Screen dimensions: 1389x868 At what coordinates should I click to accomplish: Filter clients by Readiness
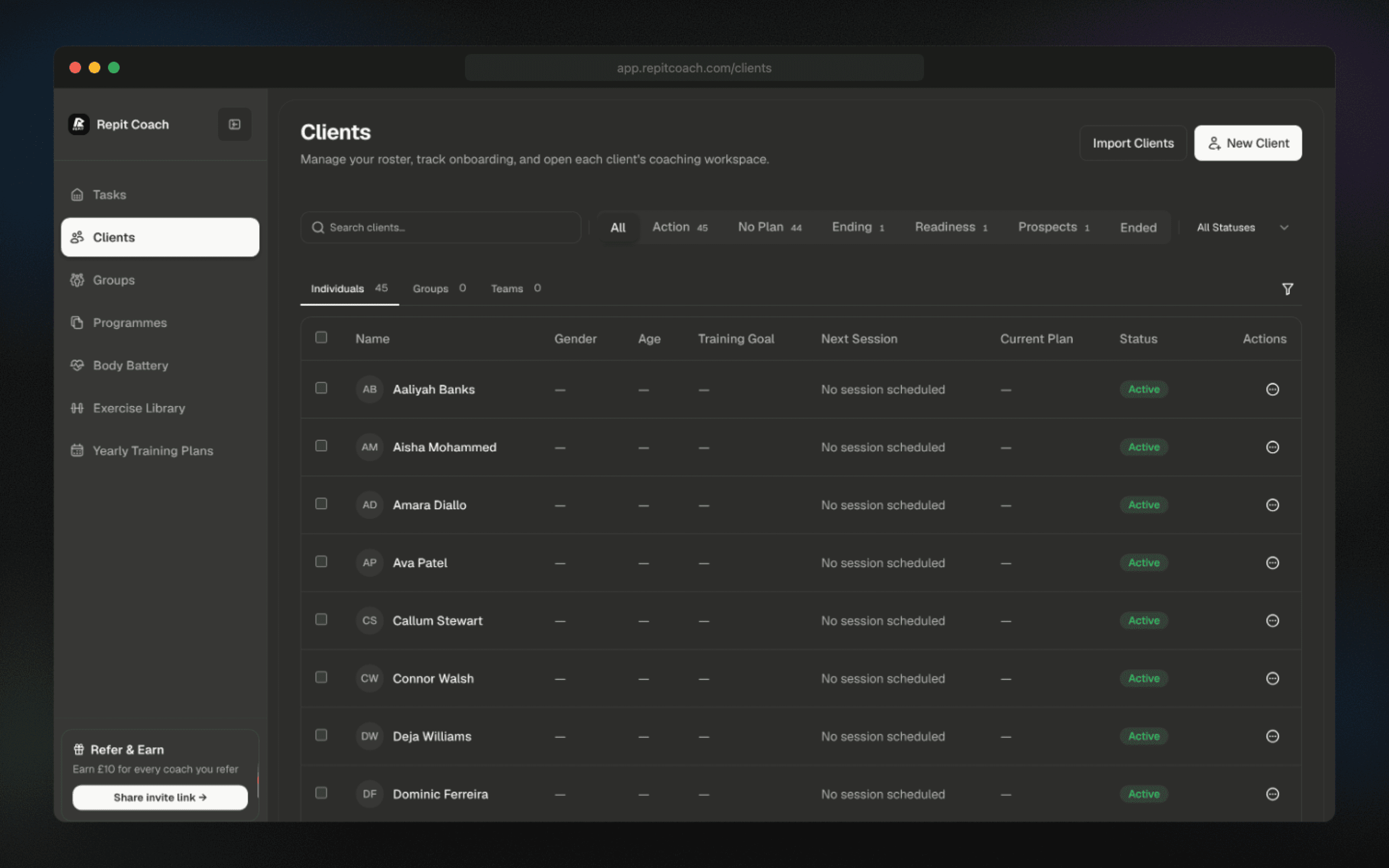[951, 228]
